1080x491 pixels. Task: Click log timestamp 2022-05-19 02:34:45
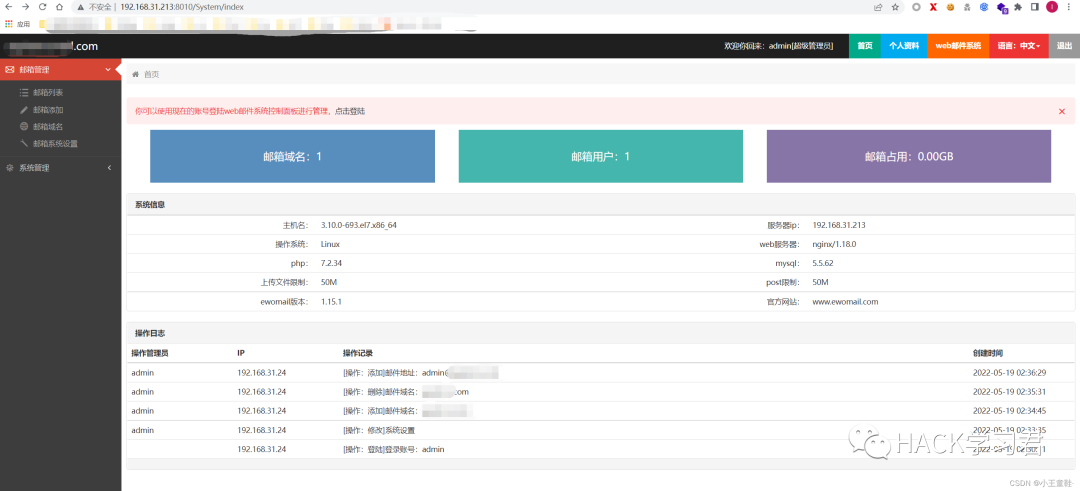1009,411
